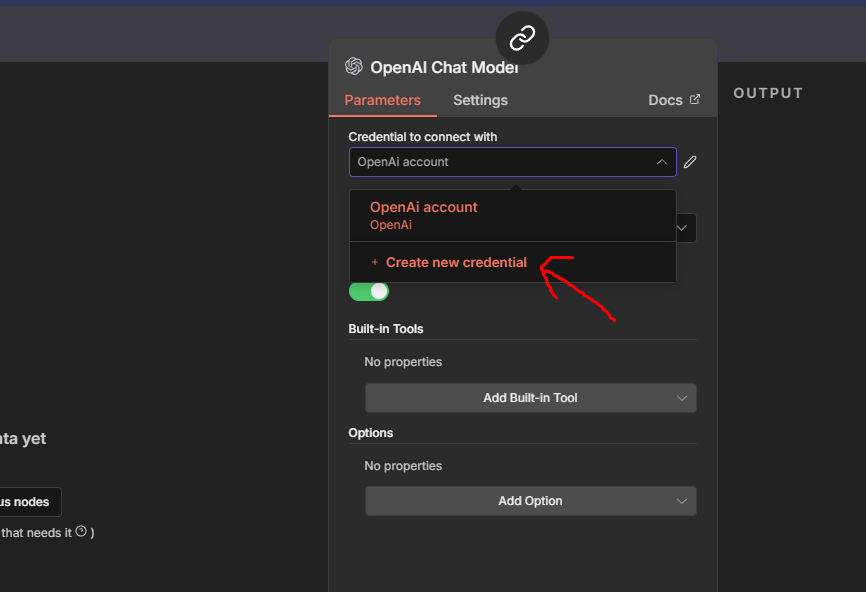Viewport: 866px width, 592px height.
Task: Click the circled question mark help icon
Action: tap(79, 532)
